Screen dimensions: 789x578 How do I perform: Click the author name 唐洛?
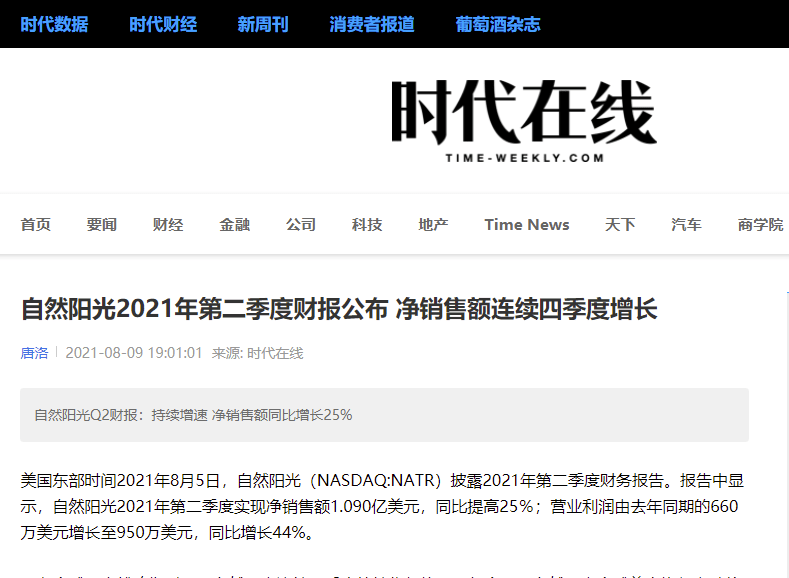tap(34, 353)
